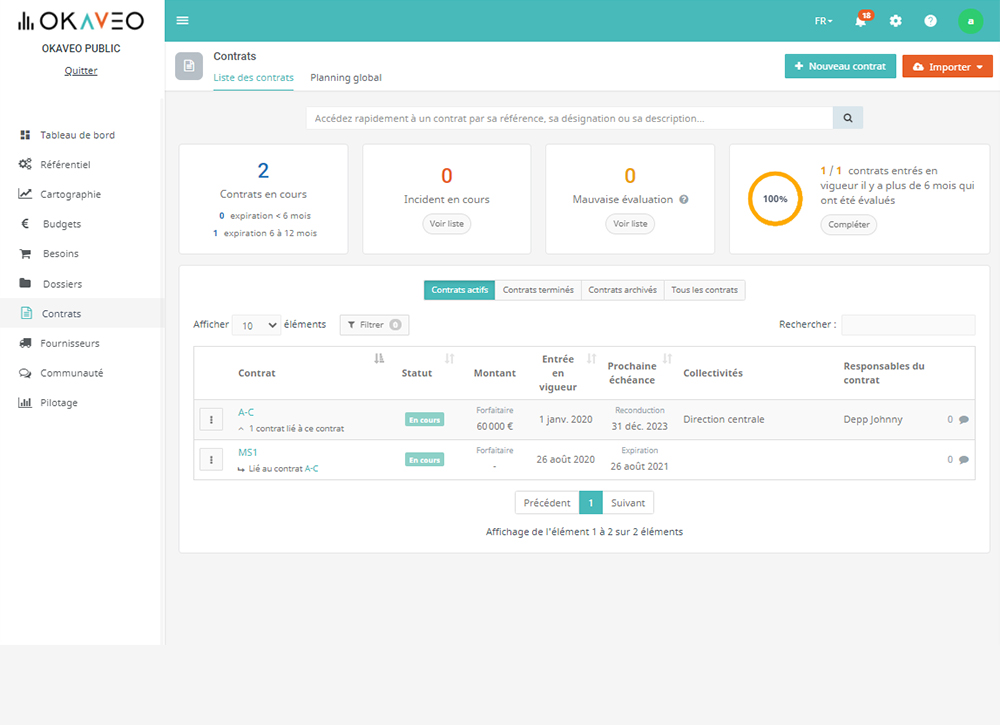Open the MS1 contract link
1000x725 pixels.
point(247,453)
